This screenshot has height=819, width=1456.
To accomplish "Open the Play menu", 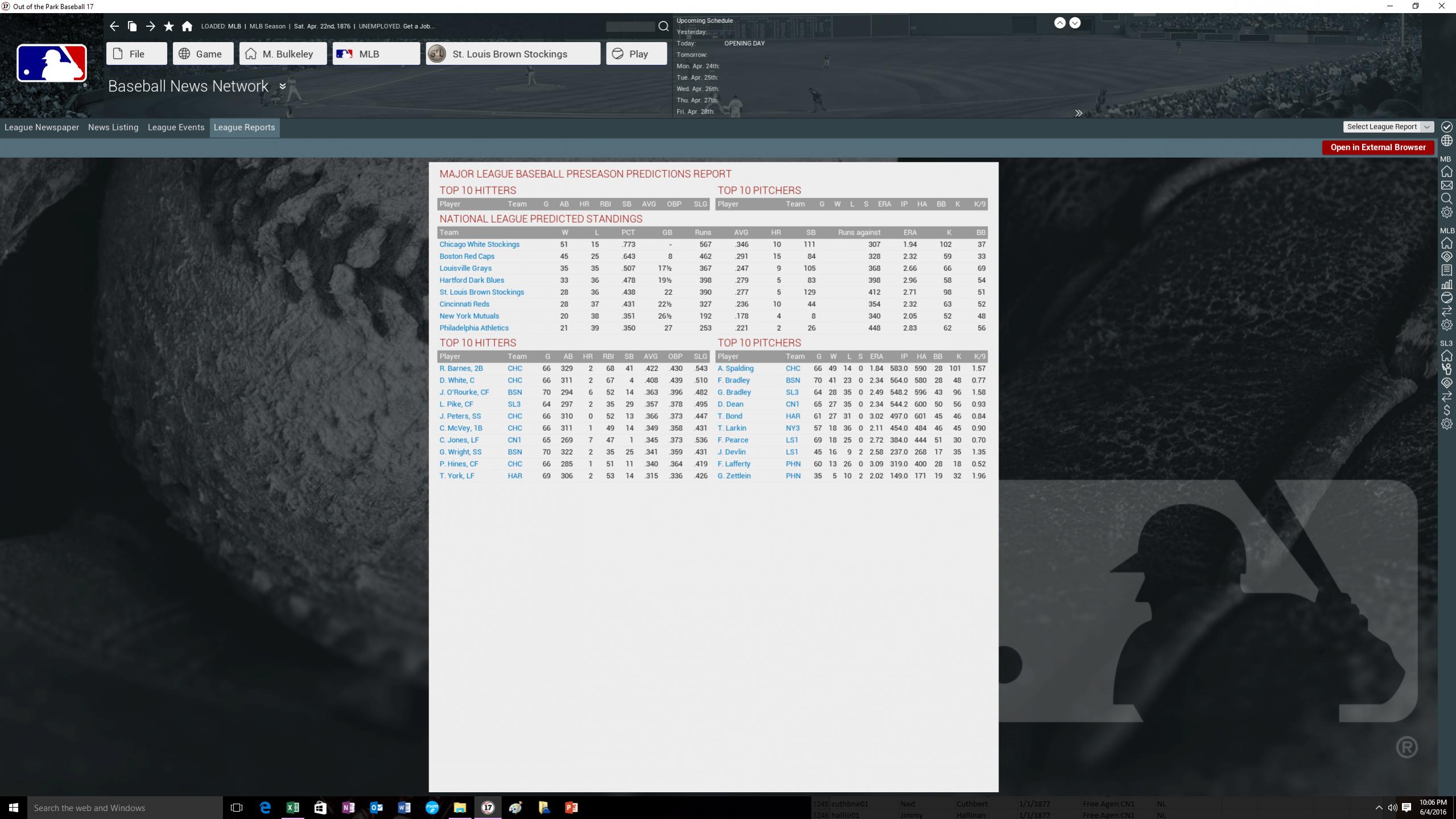I will (636, 54).
